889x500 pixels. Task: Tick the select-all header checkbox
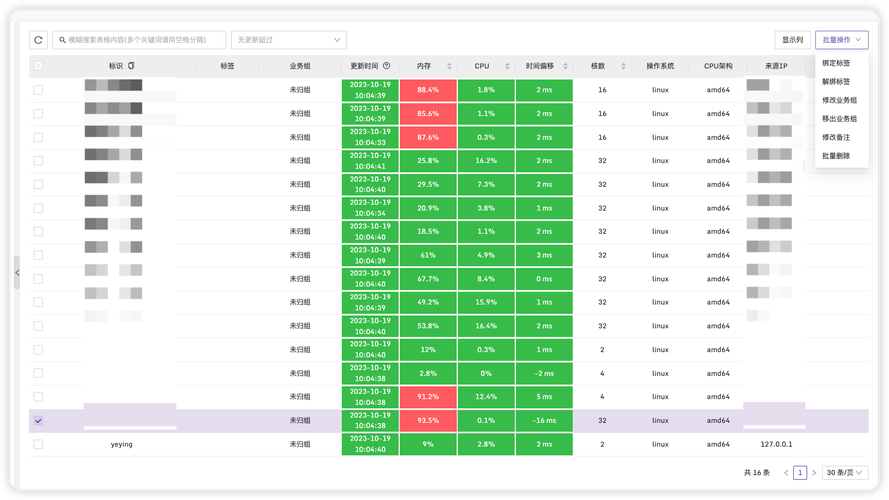point(38,66)
